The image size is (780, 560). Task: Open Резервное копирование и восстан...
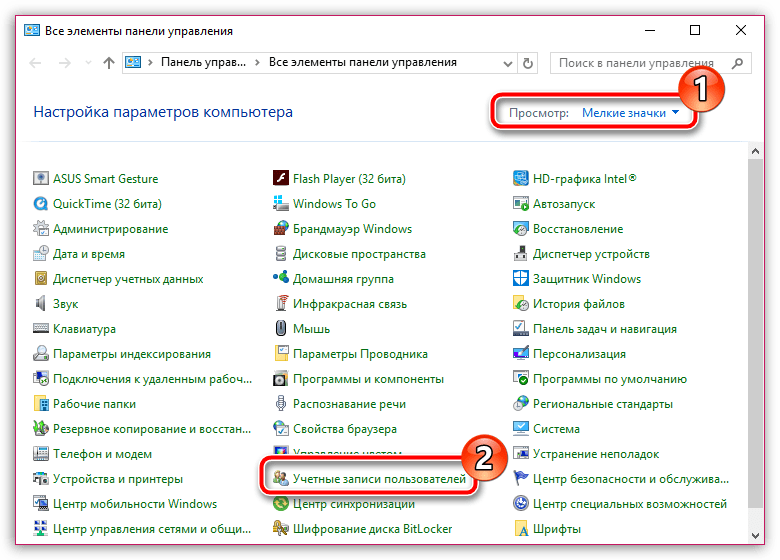pos(142,429)
